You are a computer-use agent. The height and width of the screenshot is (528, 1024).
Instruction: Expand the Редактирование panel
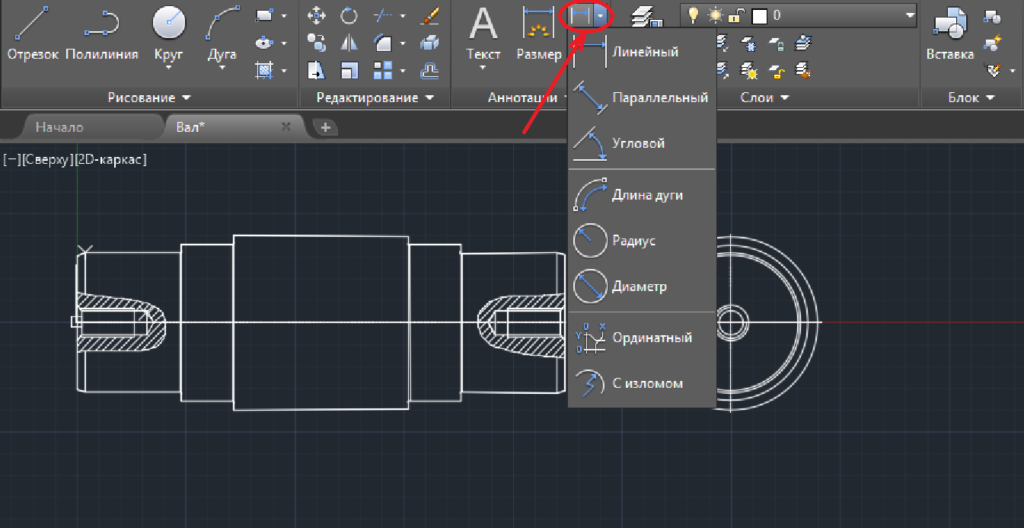tap(375, 97)
